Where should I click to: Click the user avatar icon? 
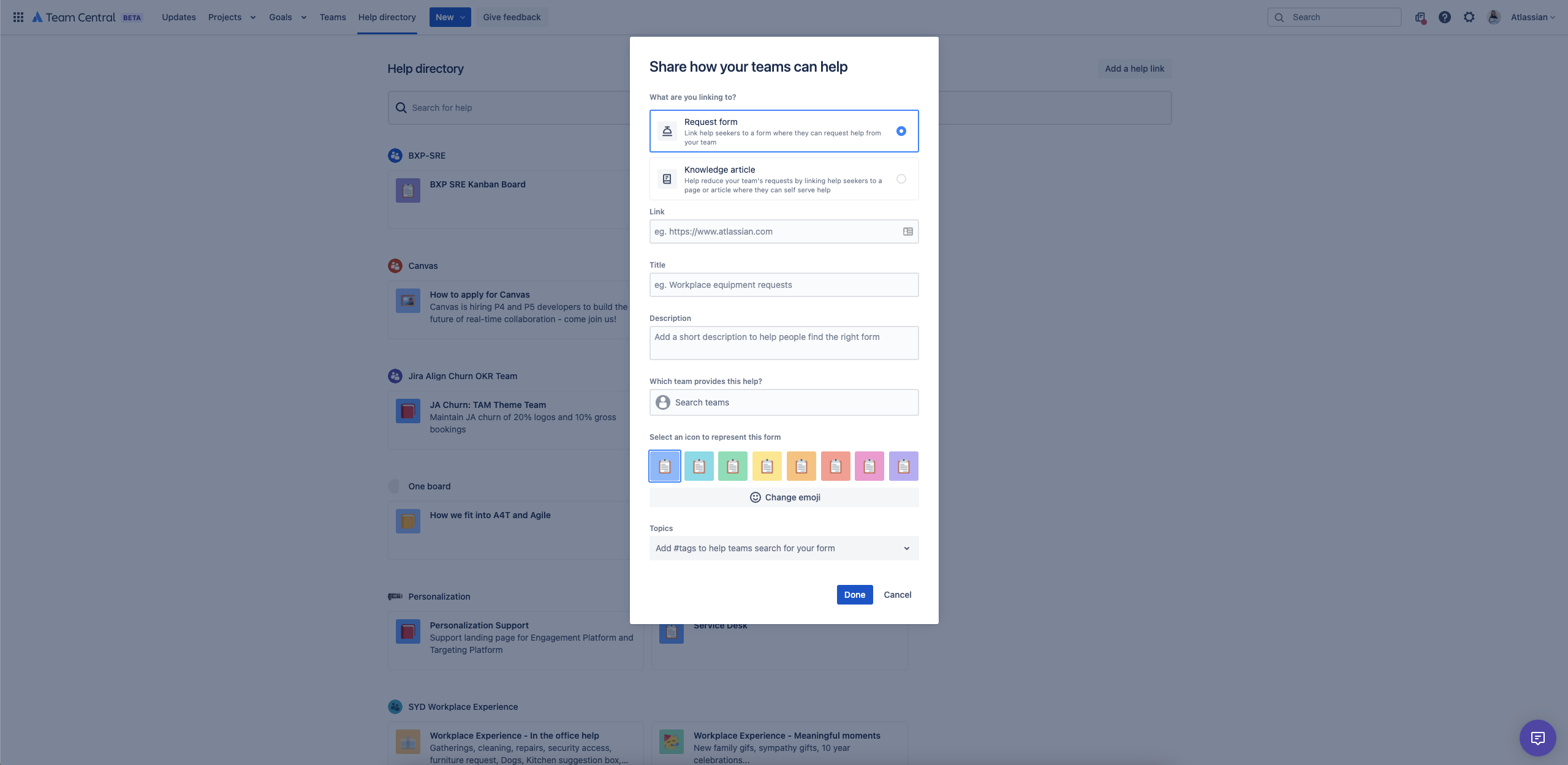[x=1493, y=17]
